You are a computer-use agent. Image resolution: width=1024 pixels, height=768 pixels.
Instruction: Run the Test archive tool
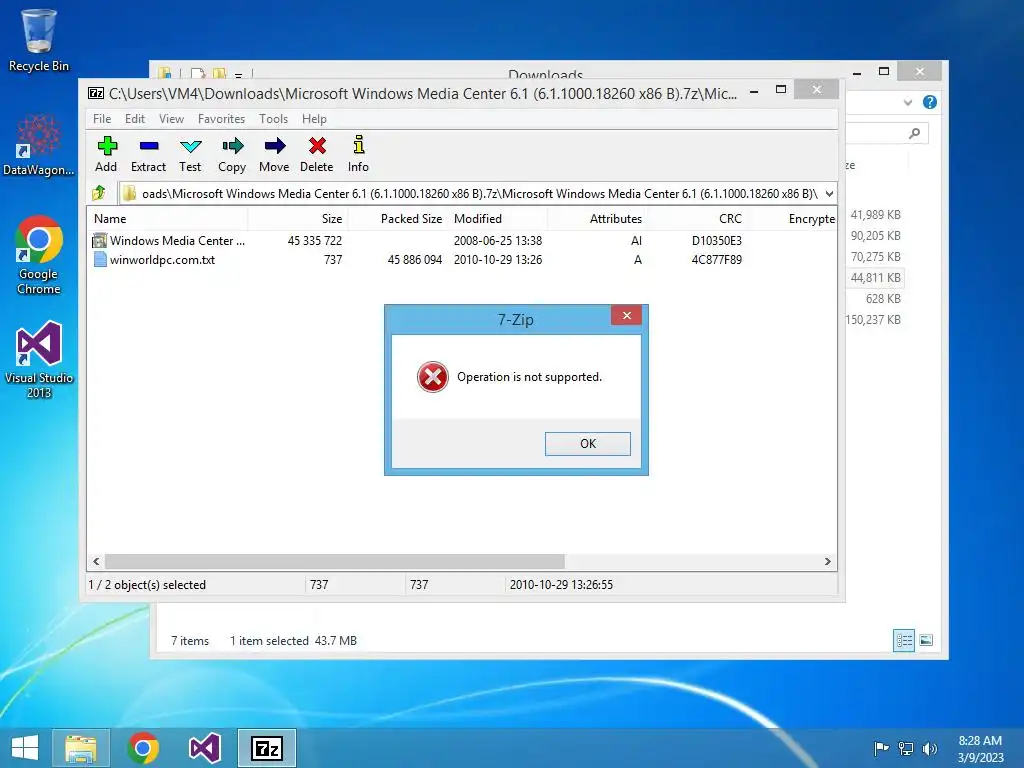[x=191, y=146]
